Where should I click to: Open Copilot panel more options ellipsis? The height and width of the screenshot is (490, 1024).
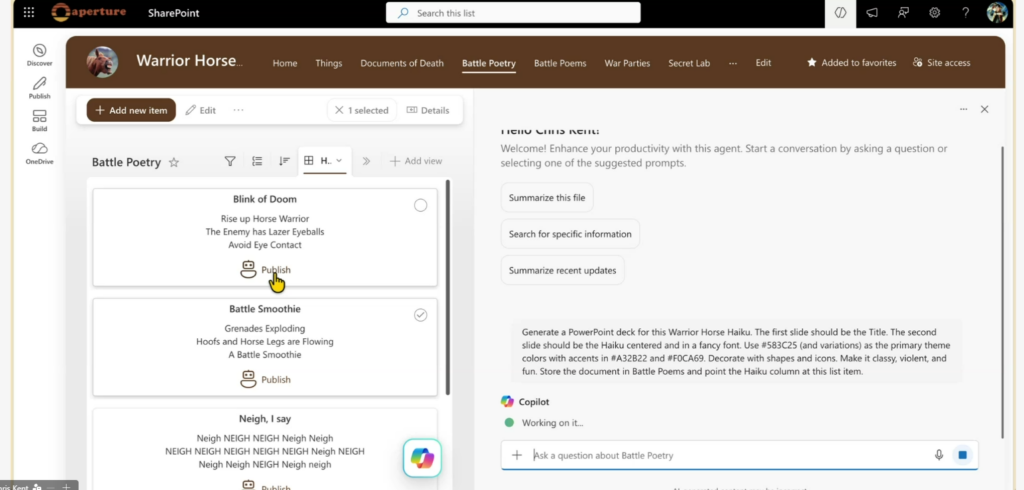tap(963, 109)
